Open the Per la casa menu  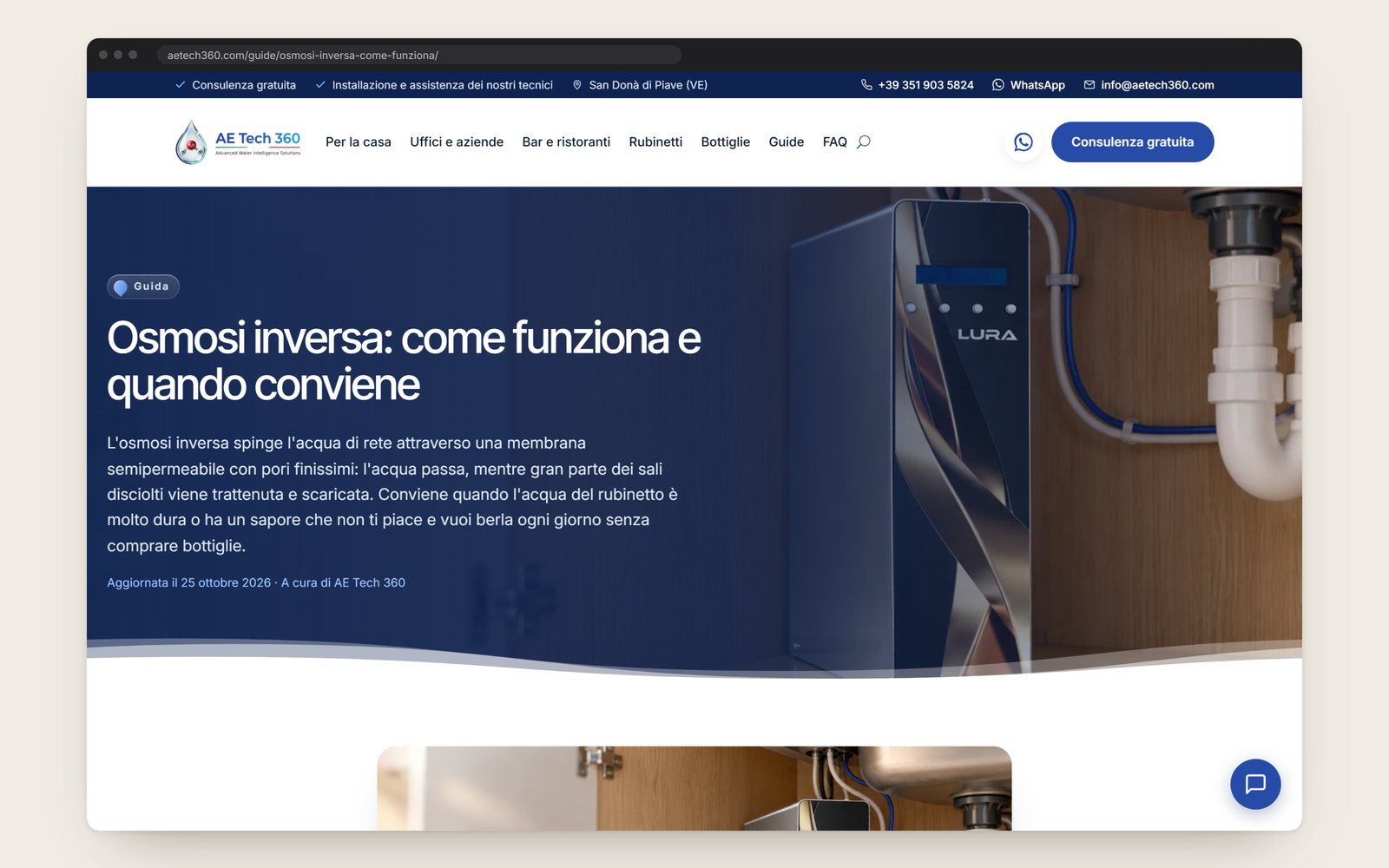[359, 141]
